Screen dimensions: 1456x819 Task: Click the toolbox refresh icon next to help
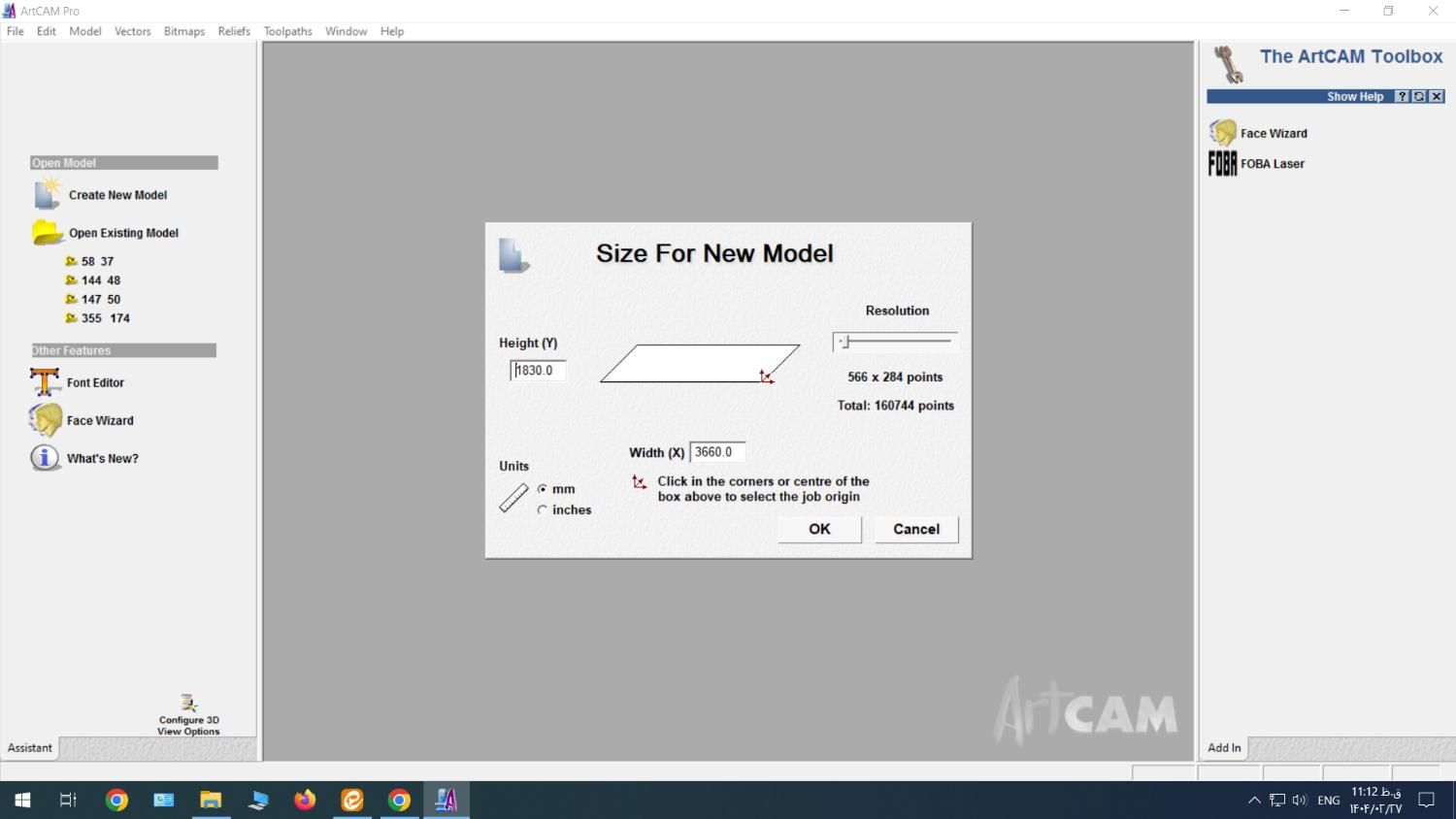1419,96
